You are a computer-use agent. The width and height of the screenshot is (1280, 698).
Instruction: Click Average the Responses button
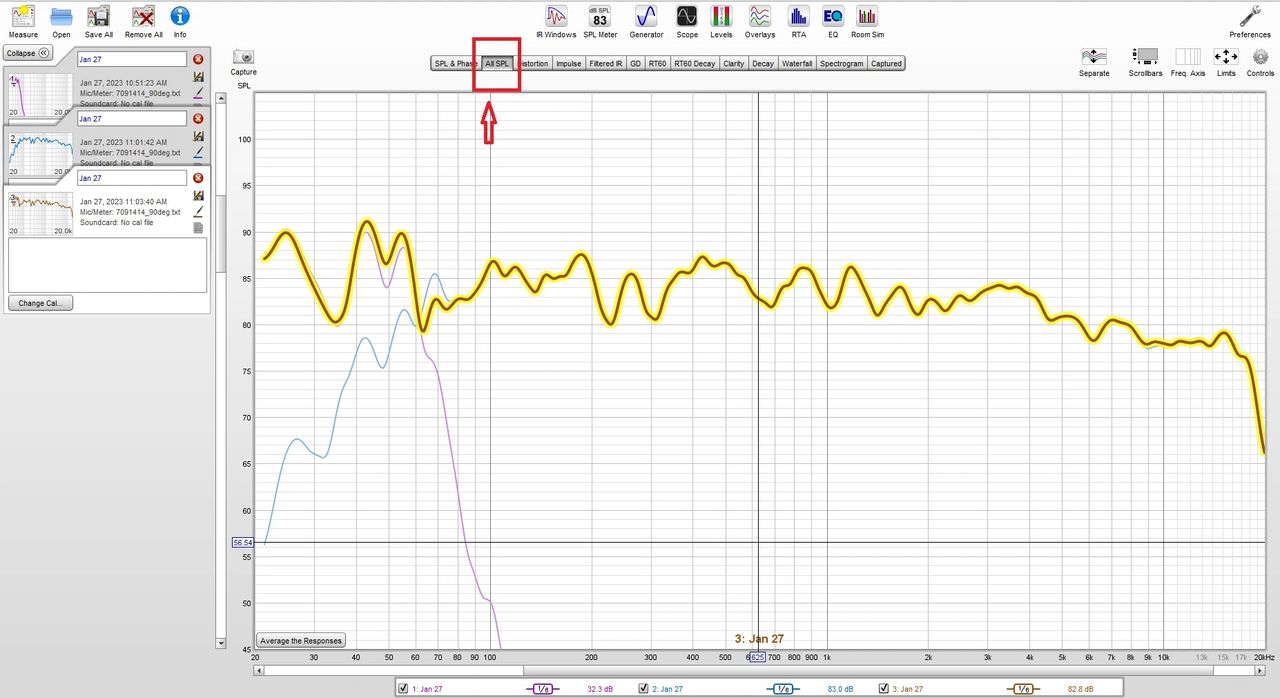point(300,640)
